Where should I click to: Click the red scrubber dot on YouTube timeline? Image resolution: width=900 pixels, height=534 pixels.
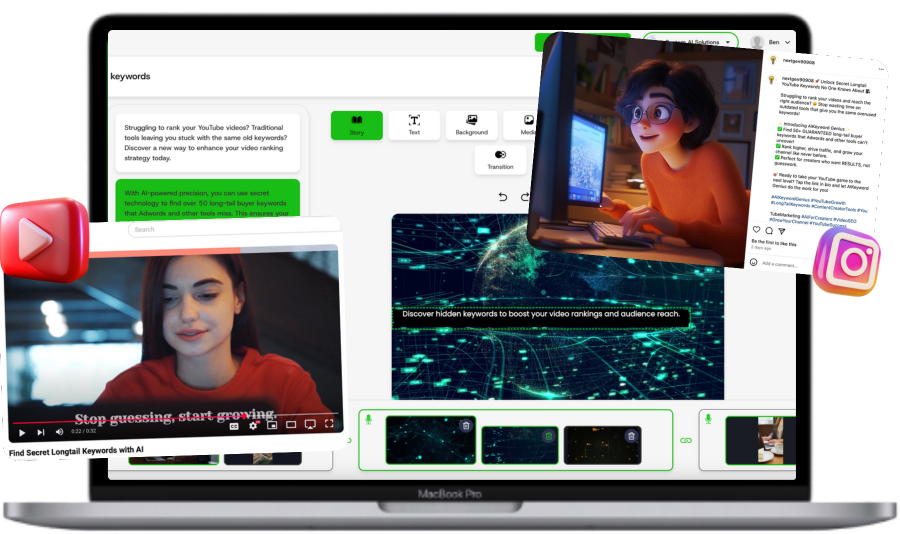point(245,415)
